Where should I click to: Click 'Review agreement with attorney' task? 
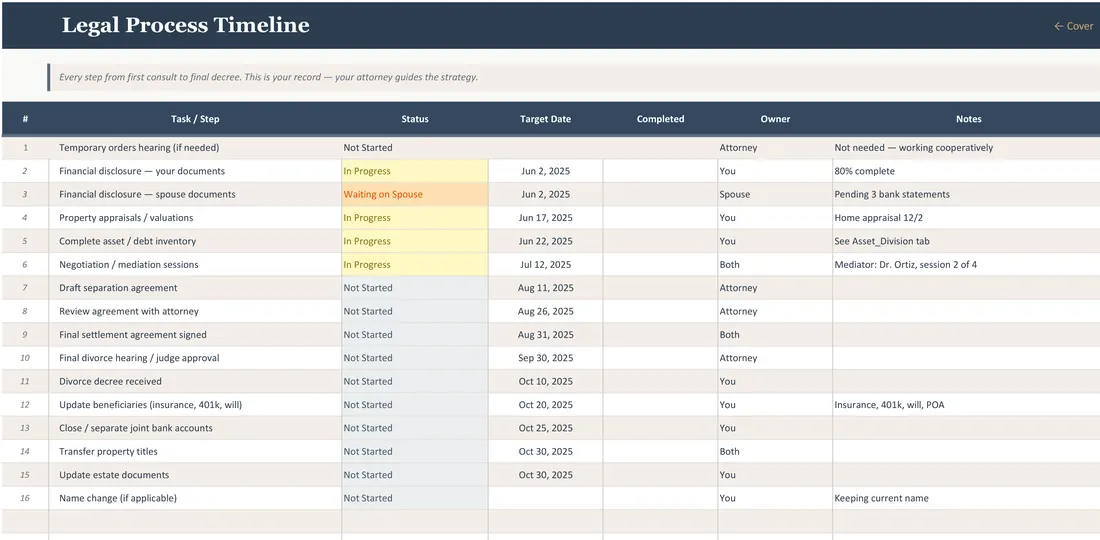[128, 311]
